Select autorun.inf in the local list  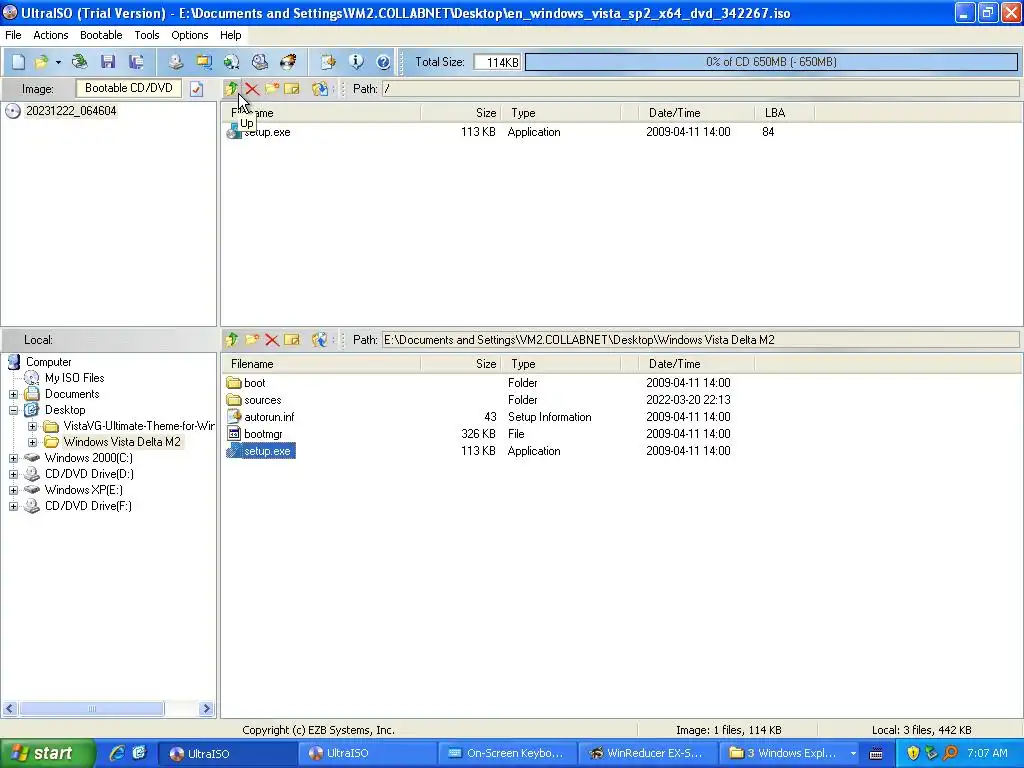pos(269,417)
